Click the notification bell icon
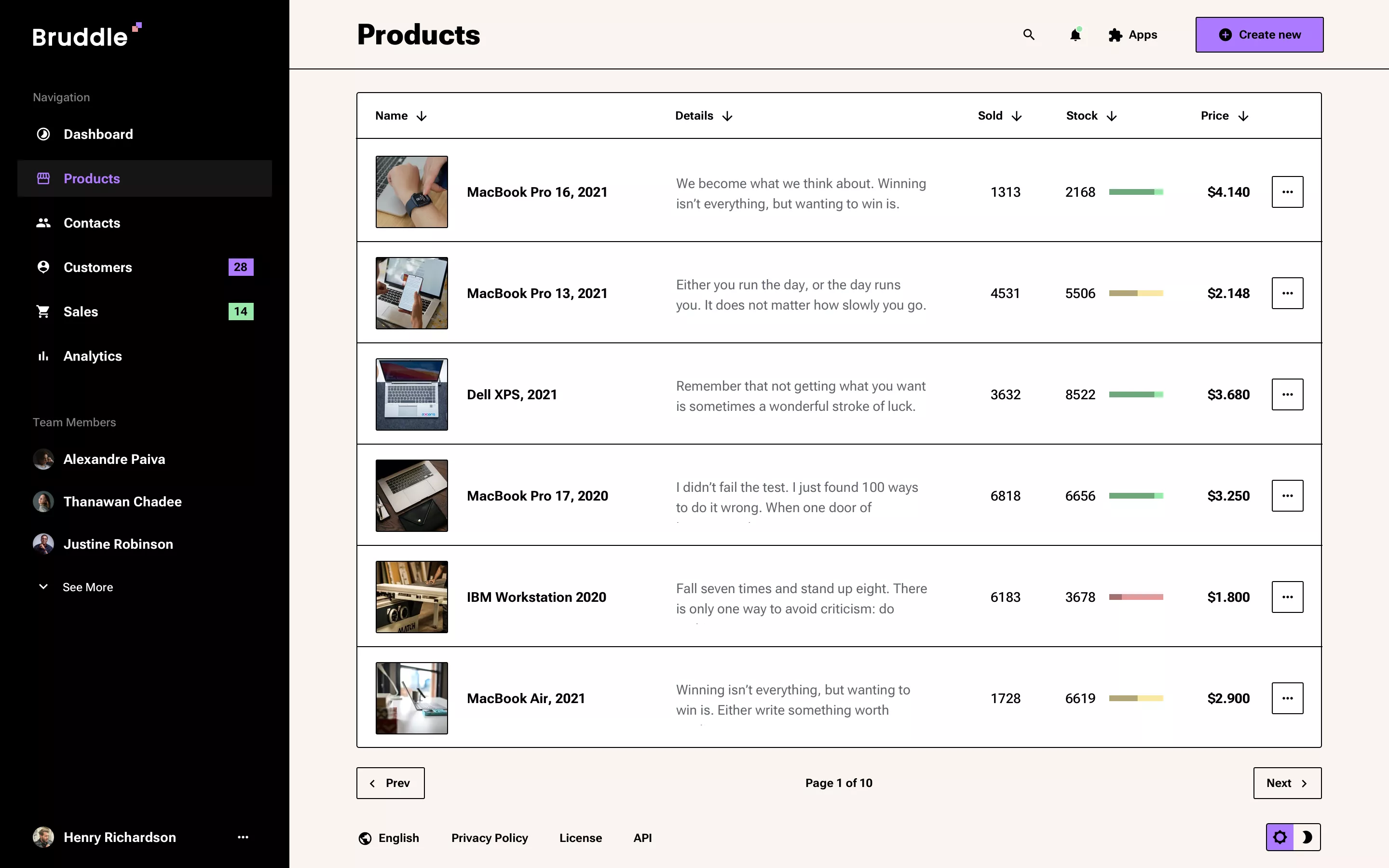 (x=1075, y=34)
